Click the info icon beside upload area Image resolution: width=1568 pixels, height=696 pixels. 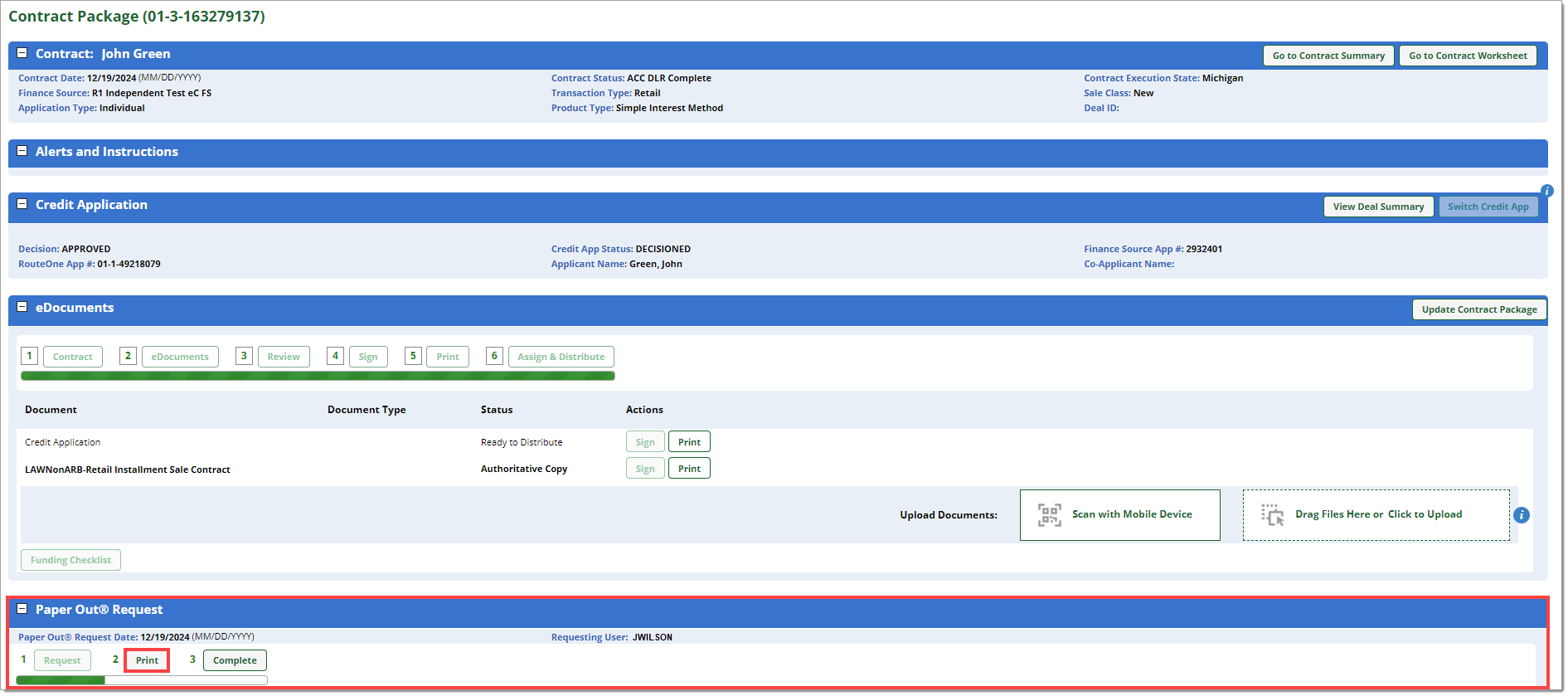coord(1522,515)
